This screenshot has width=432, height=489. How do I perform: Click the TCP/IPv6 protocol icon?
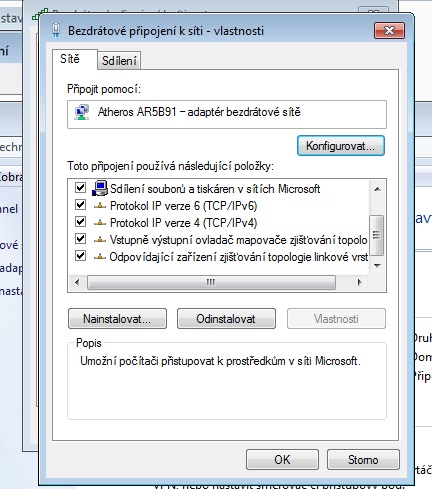click(100, 206)
